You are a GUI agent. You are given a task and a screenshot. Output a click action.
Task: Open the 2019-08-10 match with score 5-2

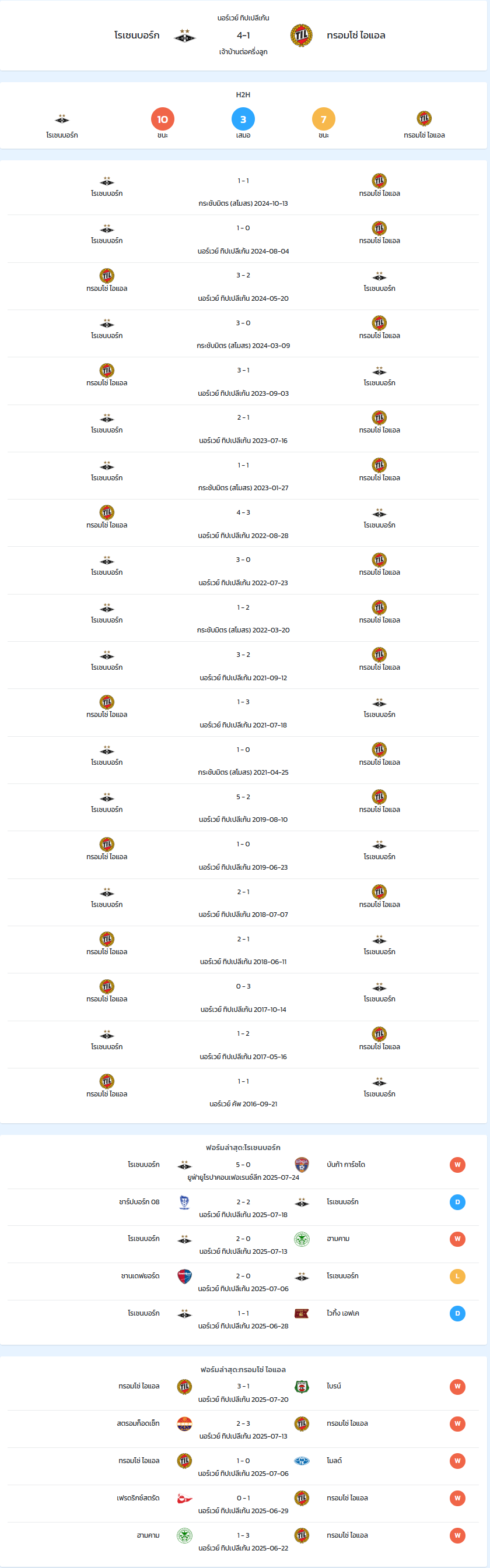click(243, 807)
